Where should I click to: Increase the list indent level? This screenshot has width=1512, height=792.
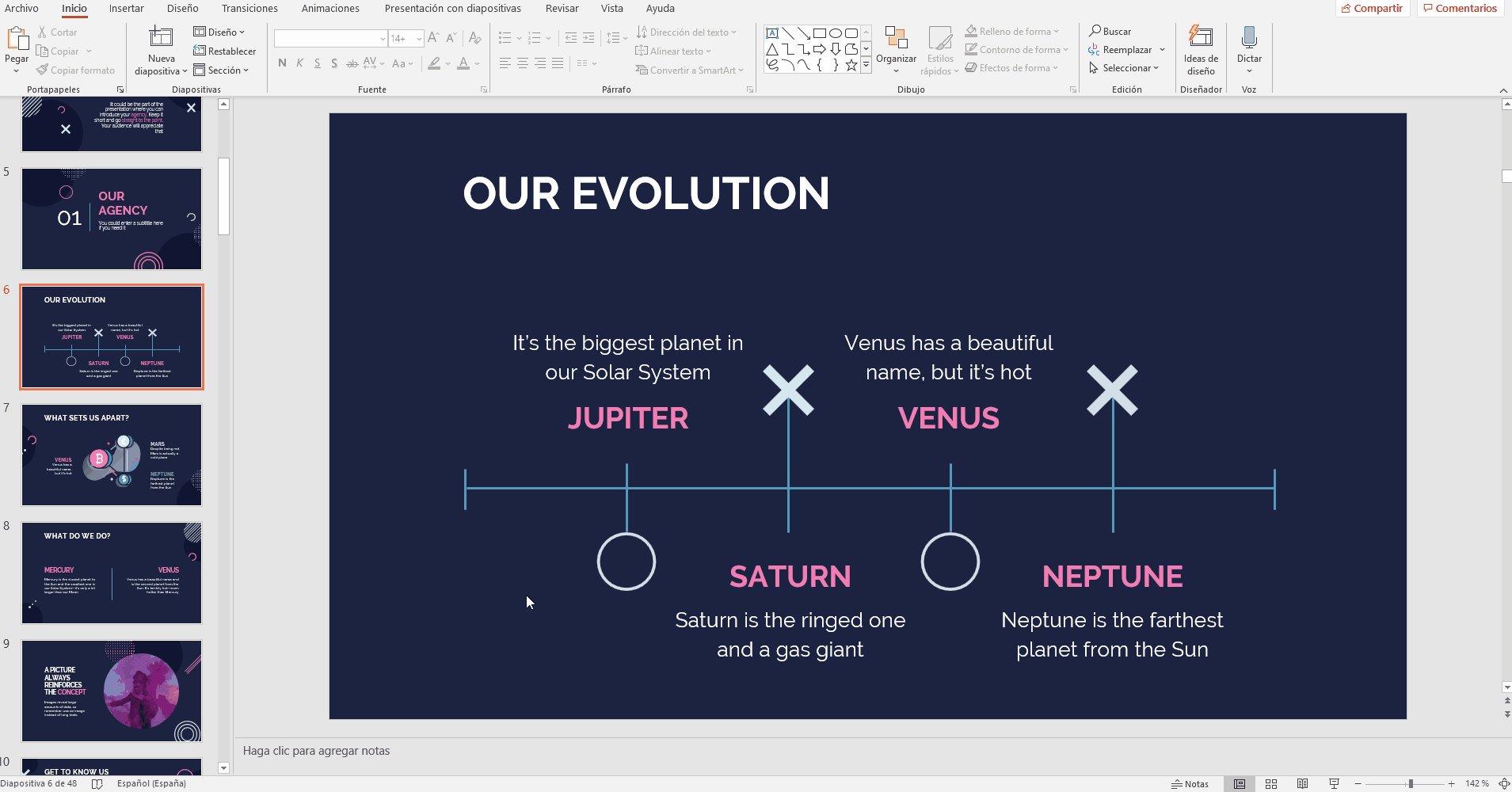click(x=588, y=38)
